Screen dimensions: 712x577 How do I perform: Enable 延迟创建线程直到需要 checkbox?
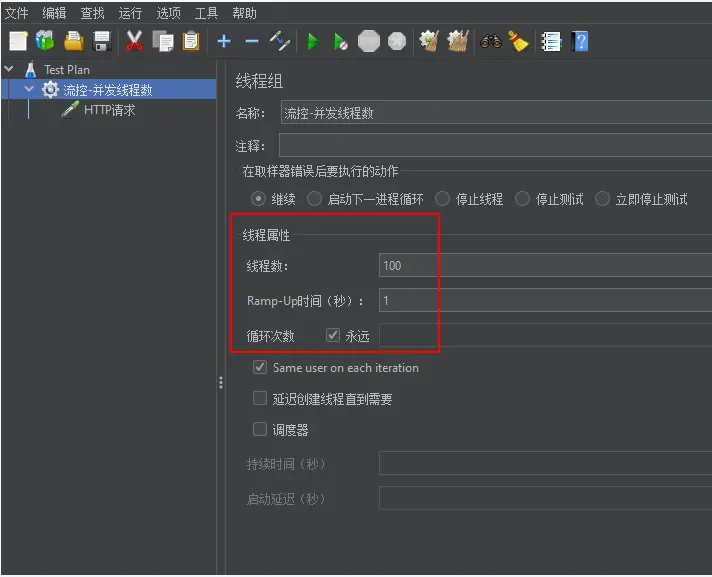click(260, 399)
